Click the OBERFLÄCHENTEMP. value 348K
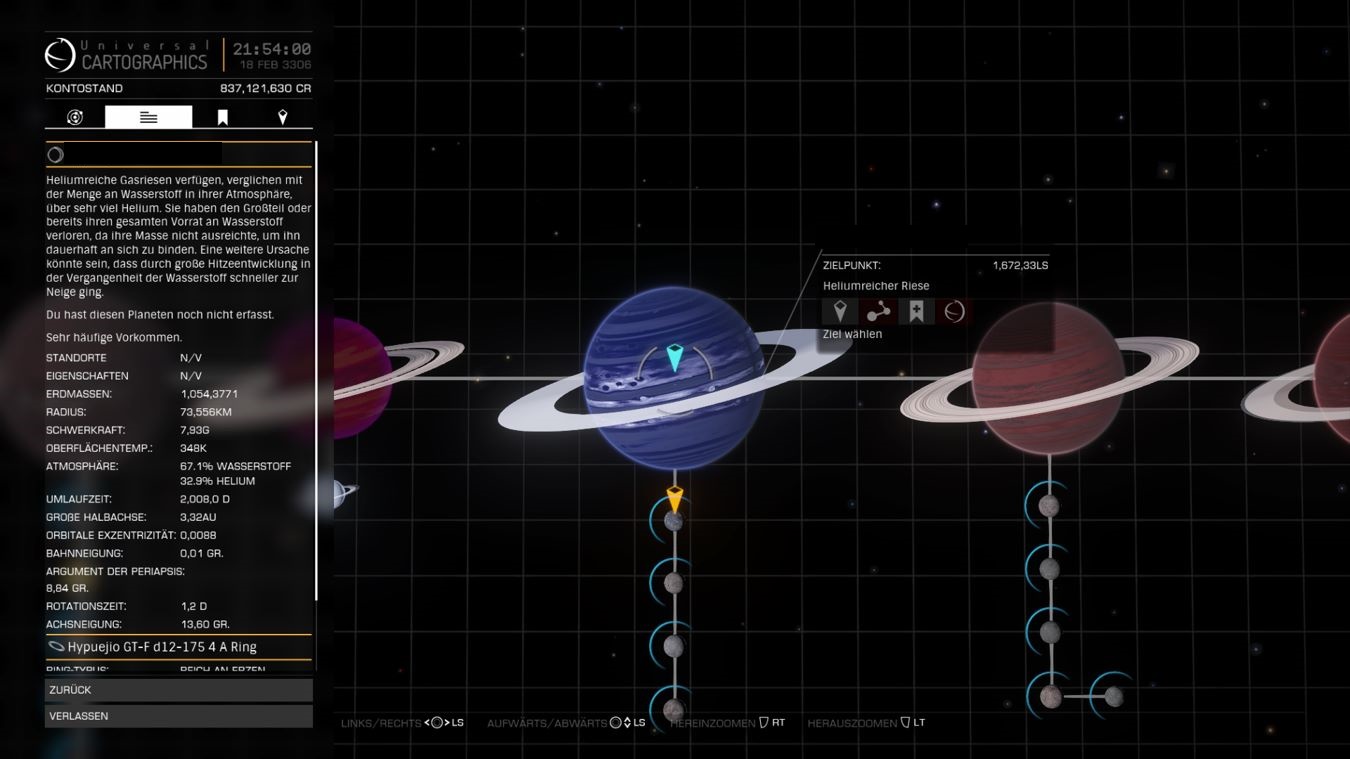 coord(193,448)
